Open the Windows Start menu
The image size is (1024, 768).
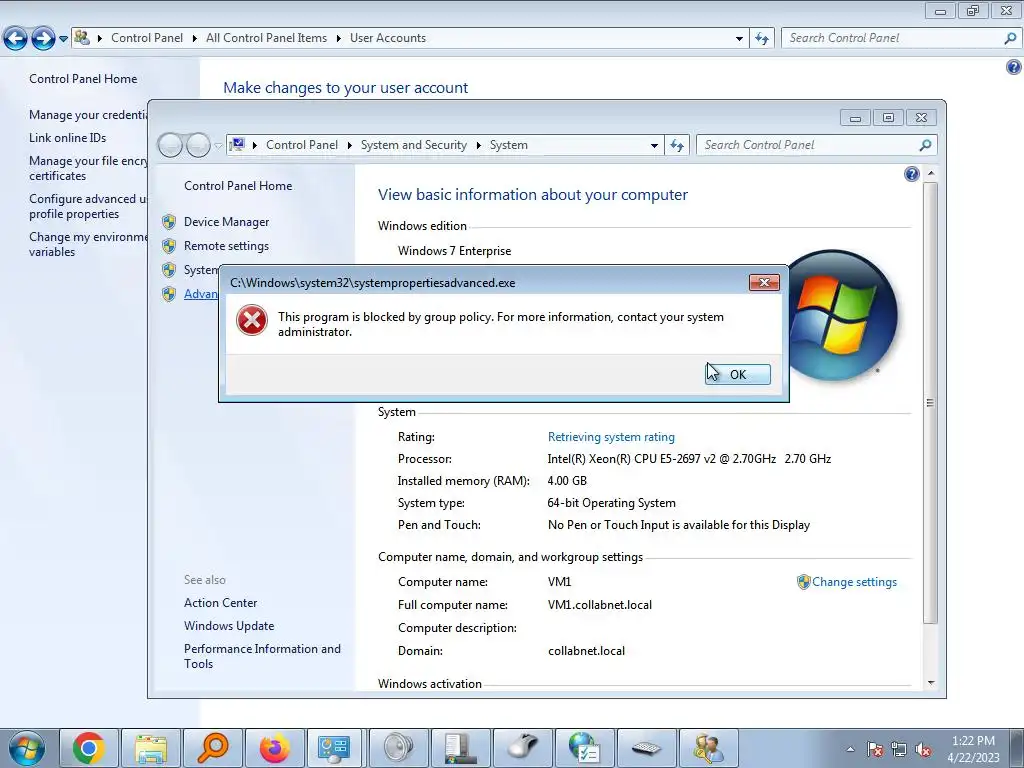coord(26,748)
